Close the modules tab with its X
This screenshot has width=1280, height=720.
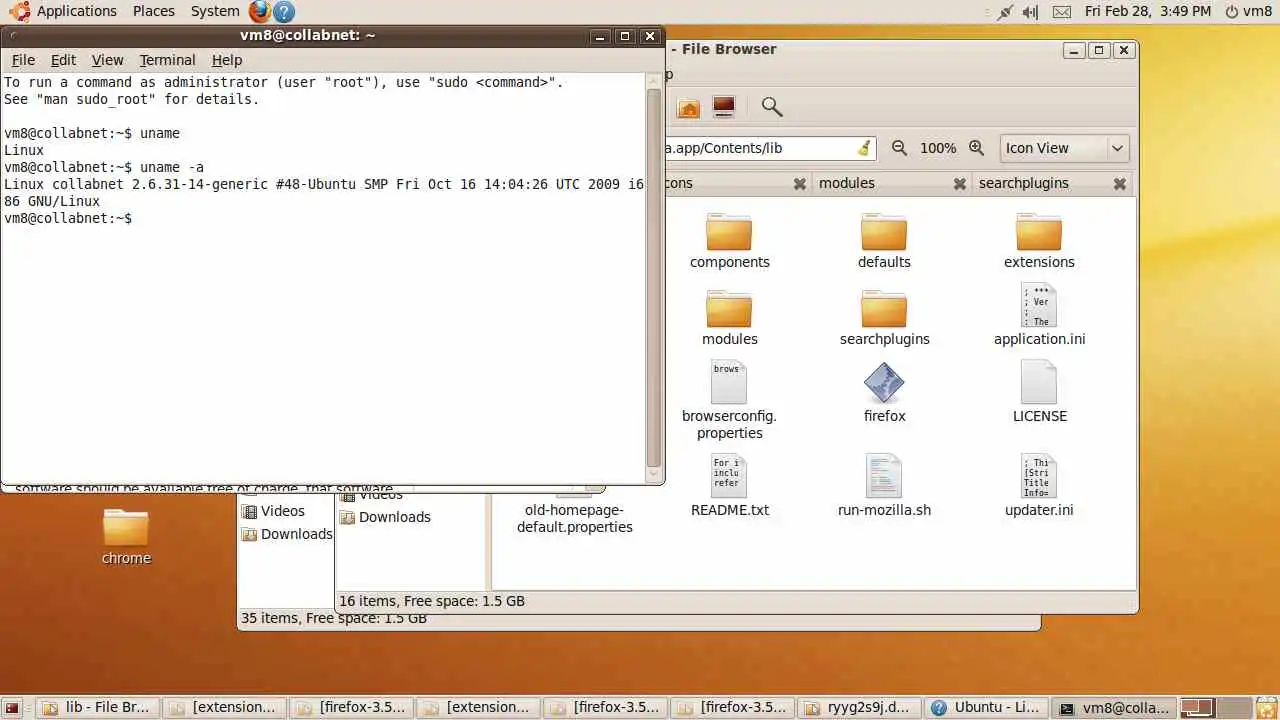[x=960, y=184]
